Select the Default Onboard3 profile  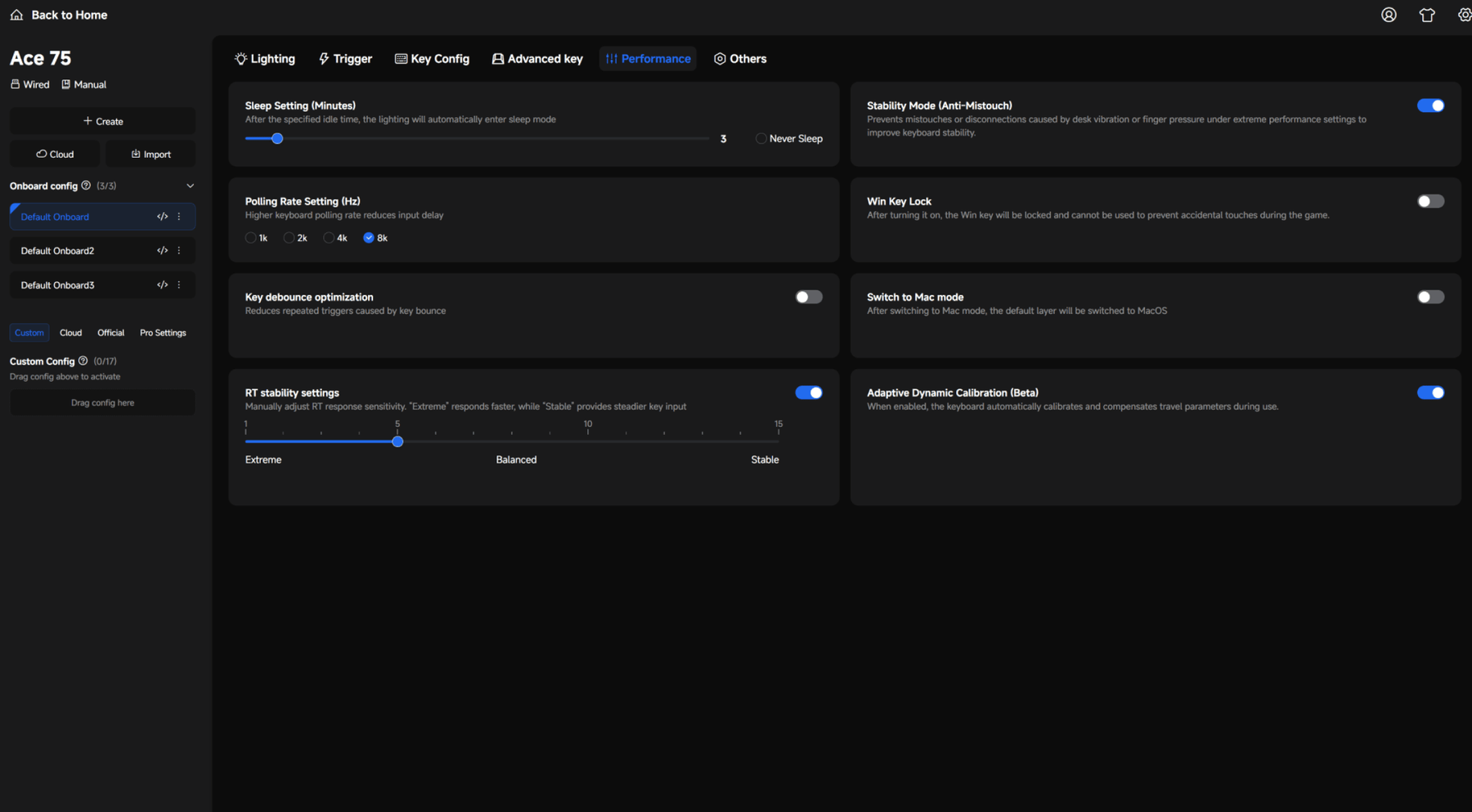102,285
